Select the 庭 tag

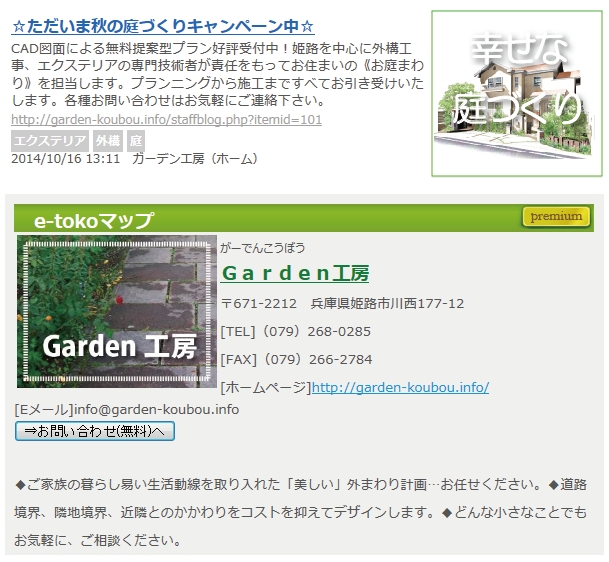point(136,141)
